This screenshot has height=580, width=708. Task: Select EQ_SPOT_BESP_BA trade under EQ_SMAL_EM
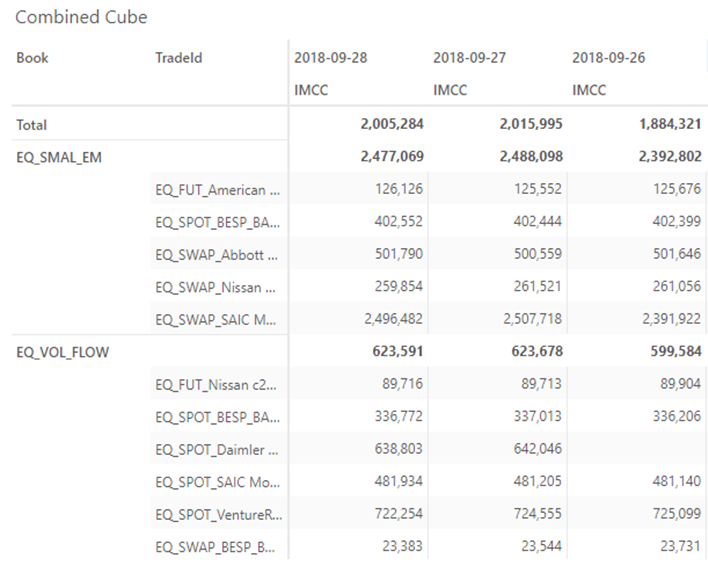[218, 223]
